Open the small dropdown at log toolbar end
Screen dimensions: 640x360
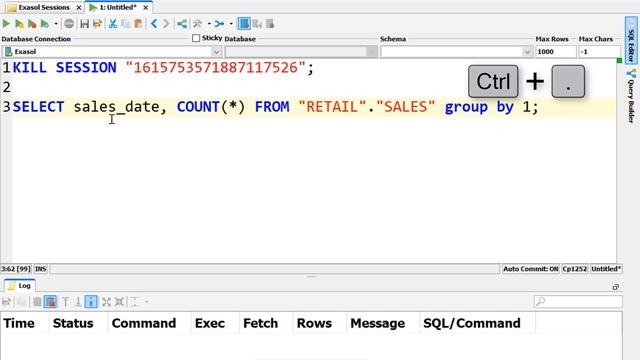point(147,302)
